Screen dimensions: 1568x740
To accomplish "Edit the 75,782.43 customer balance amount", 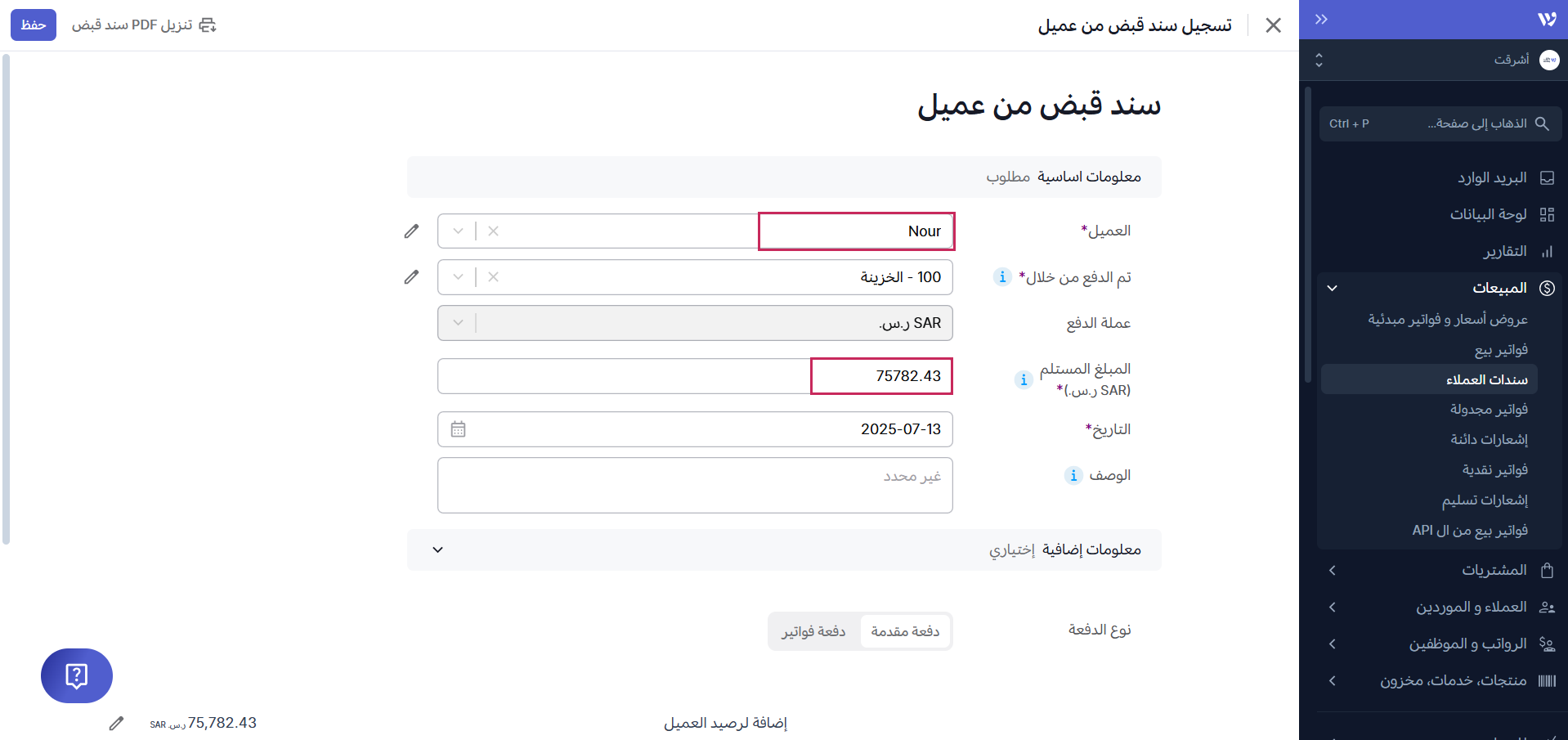I will [117, 723].
